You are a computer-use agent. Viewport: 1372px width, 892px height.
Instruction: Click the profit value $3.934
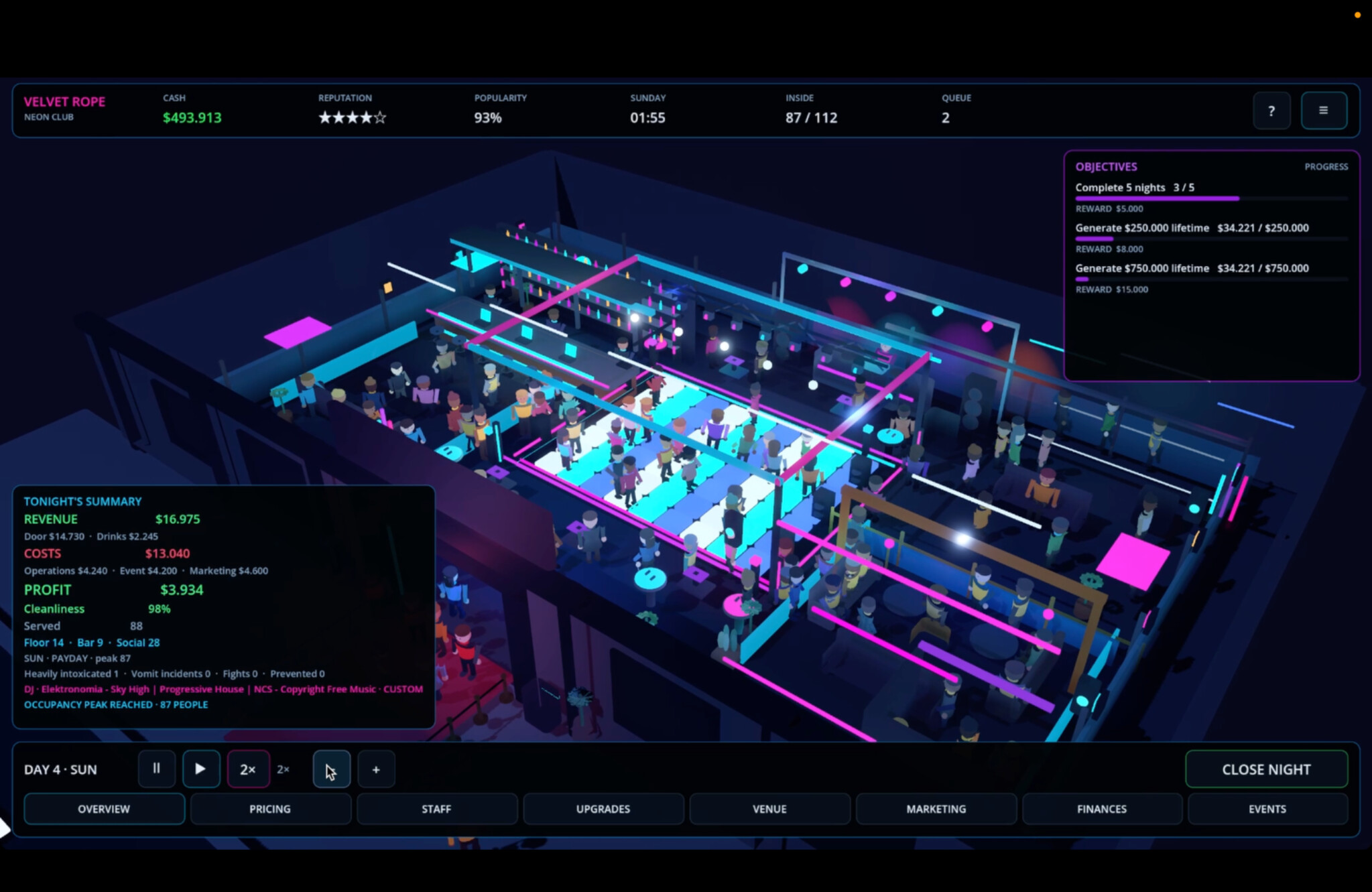click(x=182, y=590)
